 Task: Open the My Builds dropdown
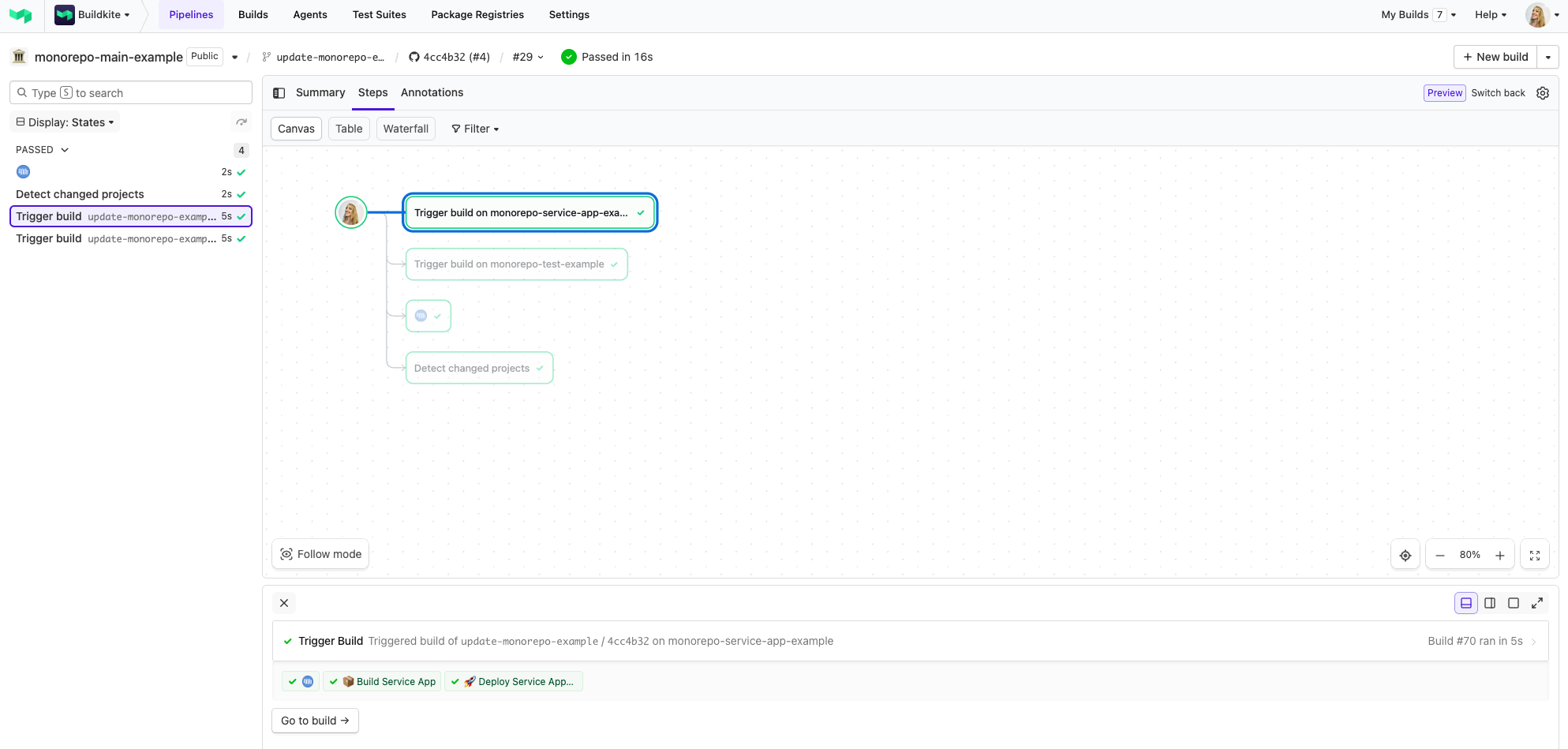tap(1418, 15)
